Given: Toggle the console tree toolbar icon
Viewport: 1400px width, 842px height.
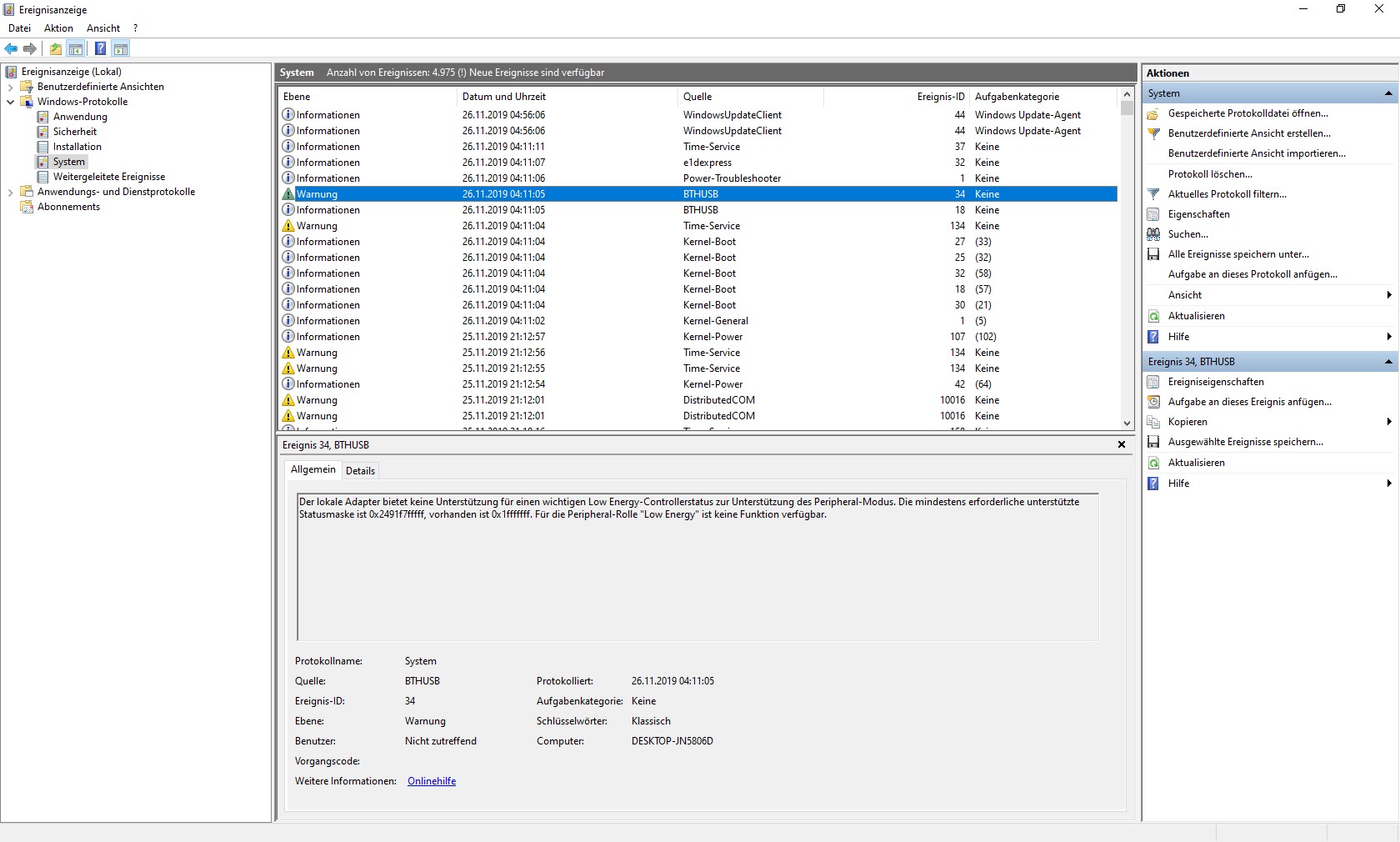Looking at the screenshot, I should coord(76,48).
